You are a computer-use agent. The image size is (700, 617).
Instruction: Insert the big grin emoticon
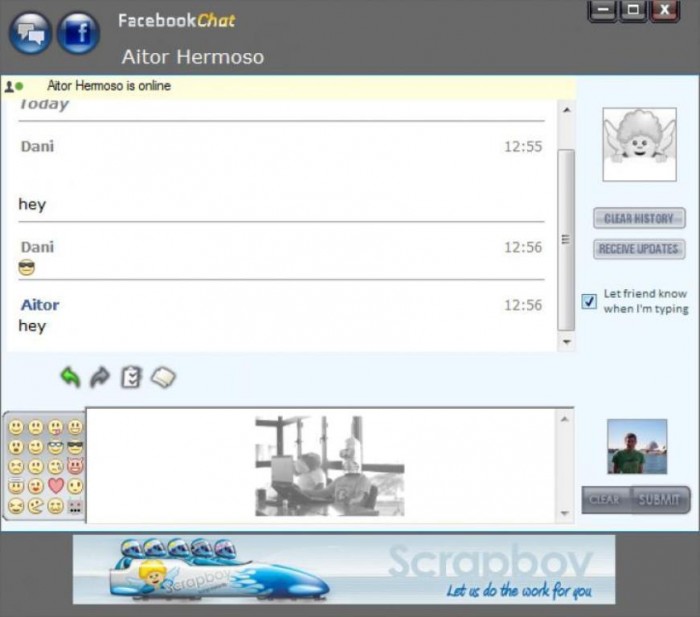click(x=75, y=427)
